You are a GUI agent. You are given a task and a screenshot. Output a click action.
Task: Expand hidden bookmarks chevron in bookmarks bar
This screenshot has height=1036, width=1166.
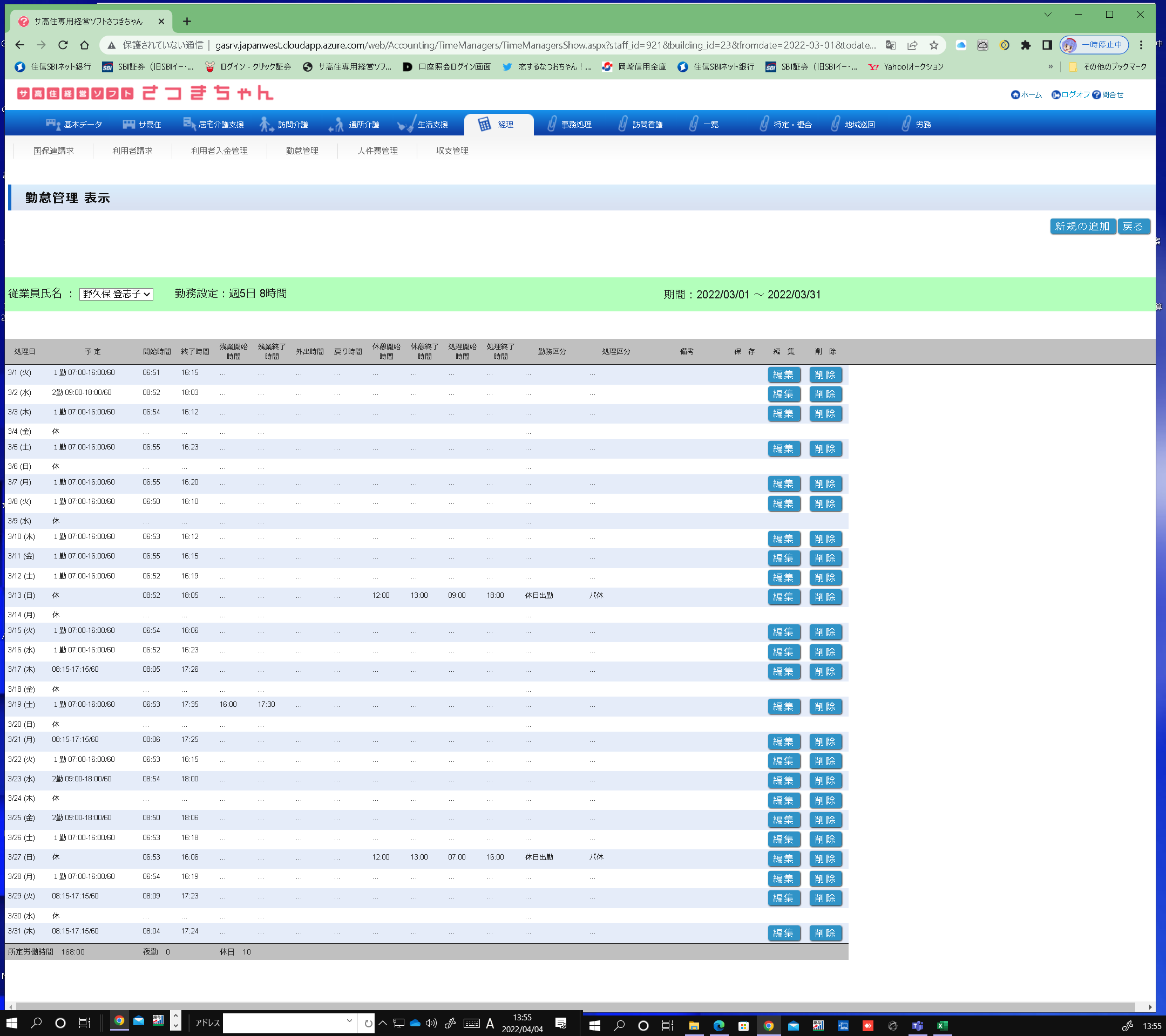[1051, 67]
